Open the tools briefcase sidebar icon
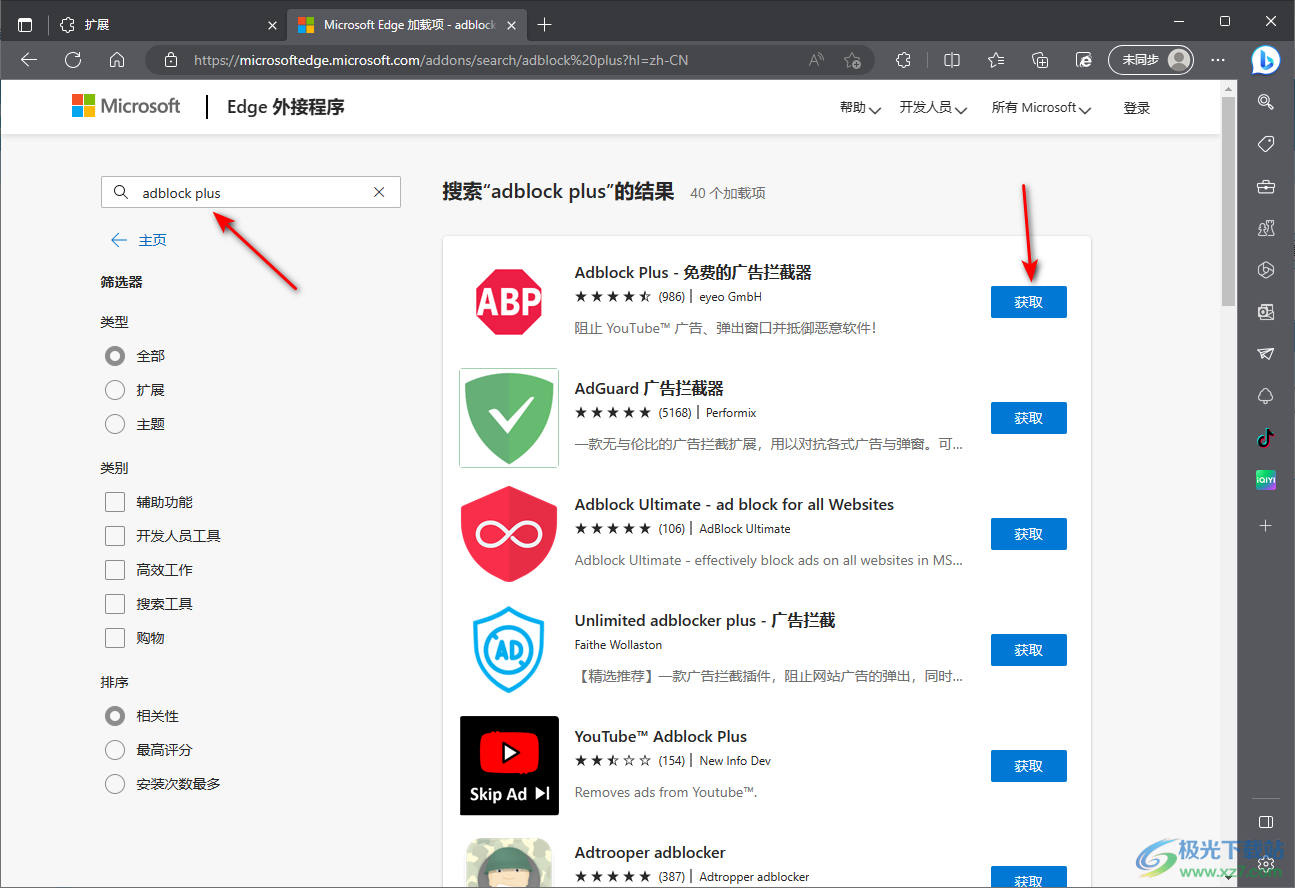The image size is (1295, 888). [x=1265, y=186]
